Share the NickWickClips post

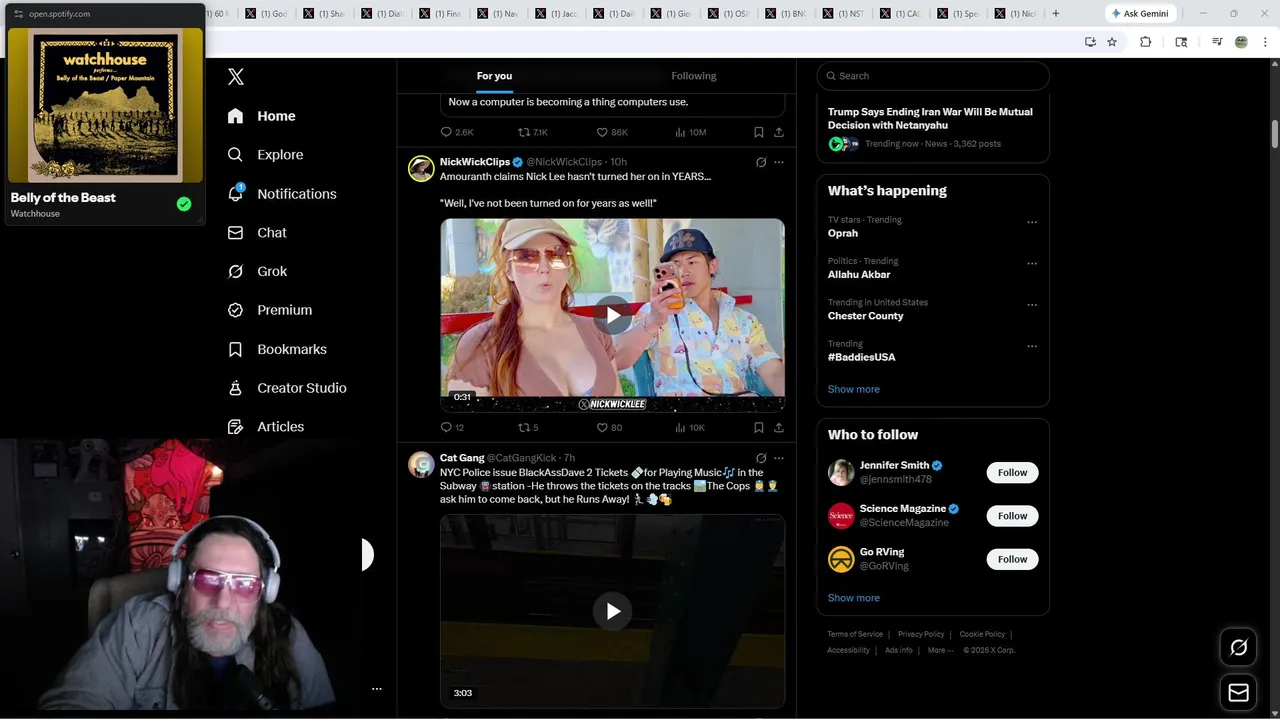(779, 428)
